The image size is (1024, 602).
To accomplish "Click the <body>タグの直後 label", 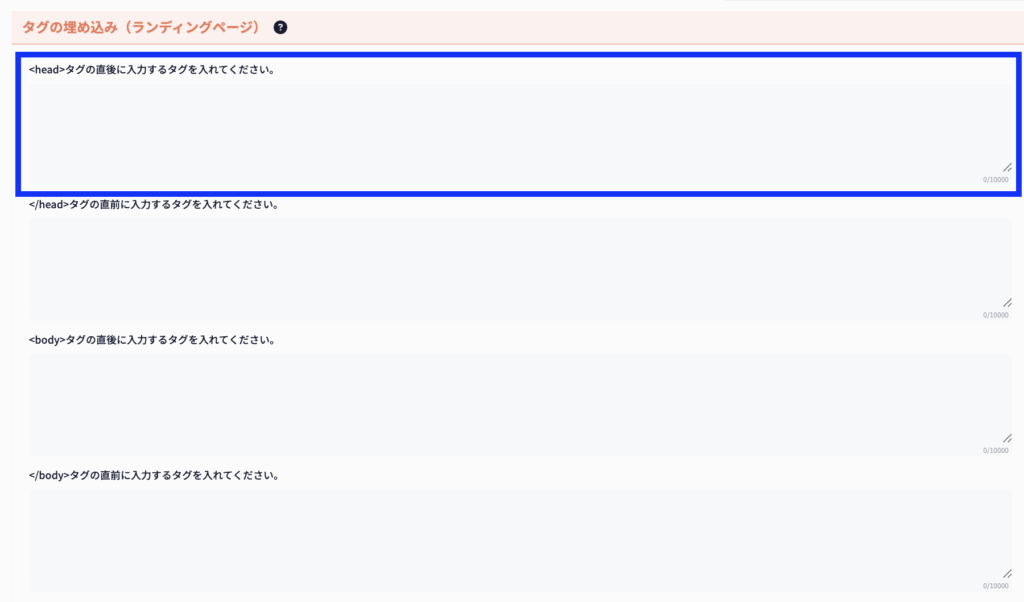I will (x=152, y=340).
